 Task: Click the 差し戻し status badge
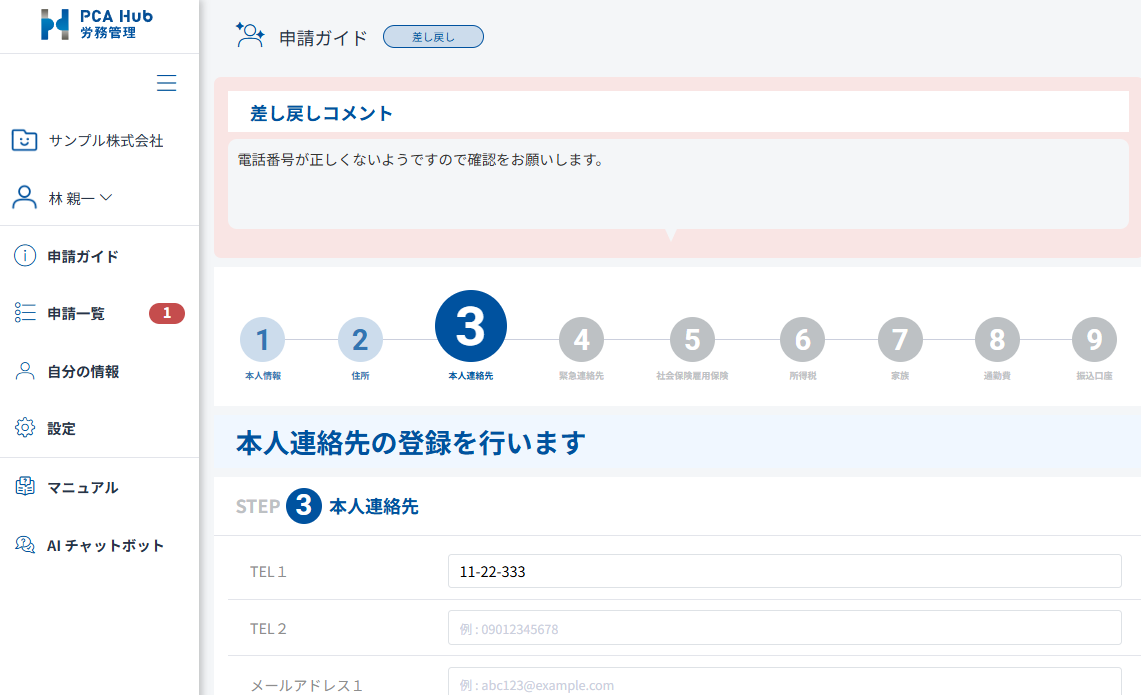(433, 37)
